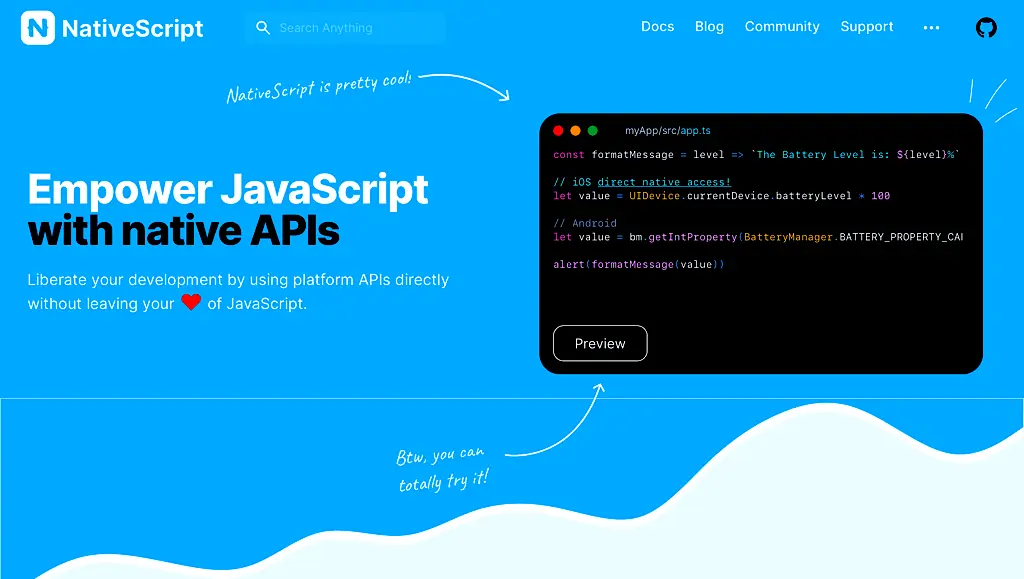Screen dimensions: 1024x579
Task: Click the yellow traffic-light dot
Action: coord(575,130)
